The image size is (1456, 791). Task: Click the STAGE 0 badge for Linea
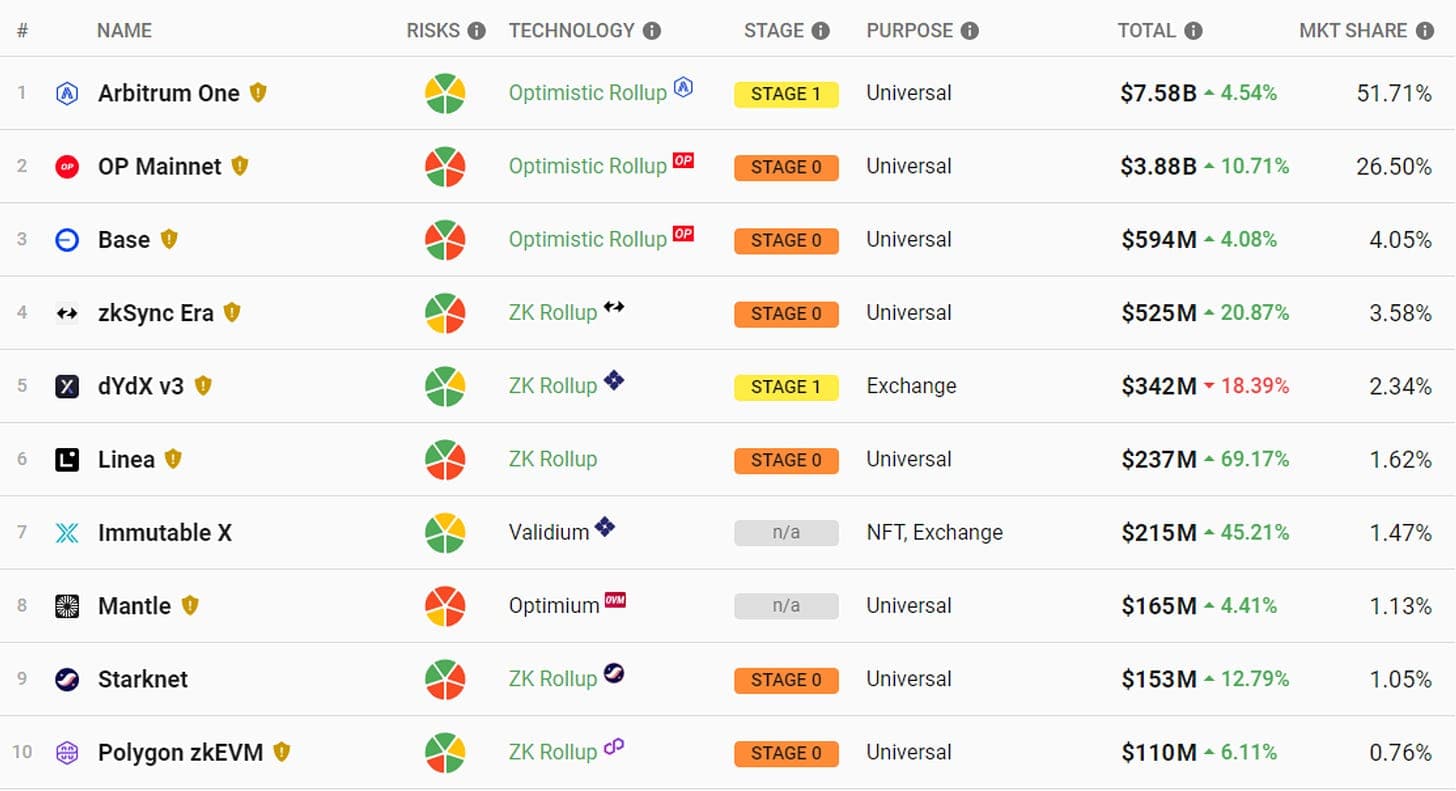pyautogui.click(x=786, y=460)
